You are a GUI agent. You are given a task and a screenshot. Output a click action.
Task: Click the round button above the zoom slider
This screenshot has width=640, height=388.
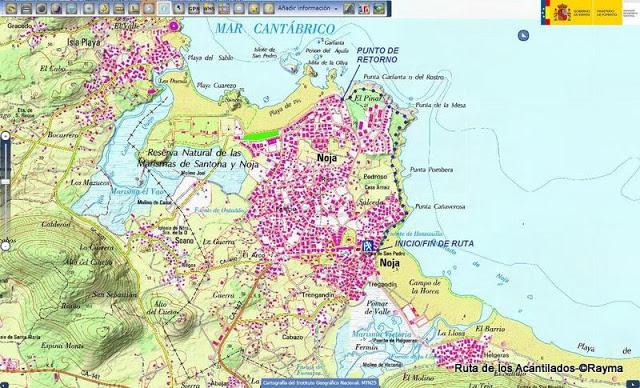coord(5,136)
